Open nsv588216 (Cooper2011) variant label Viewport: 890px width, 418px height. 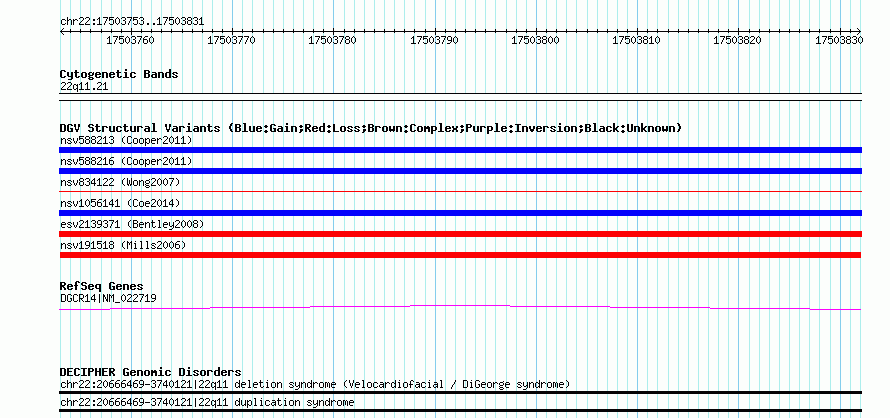pos(126,161)
